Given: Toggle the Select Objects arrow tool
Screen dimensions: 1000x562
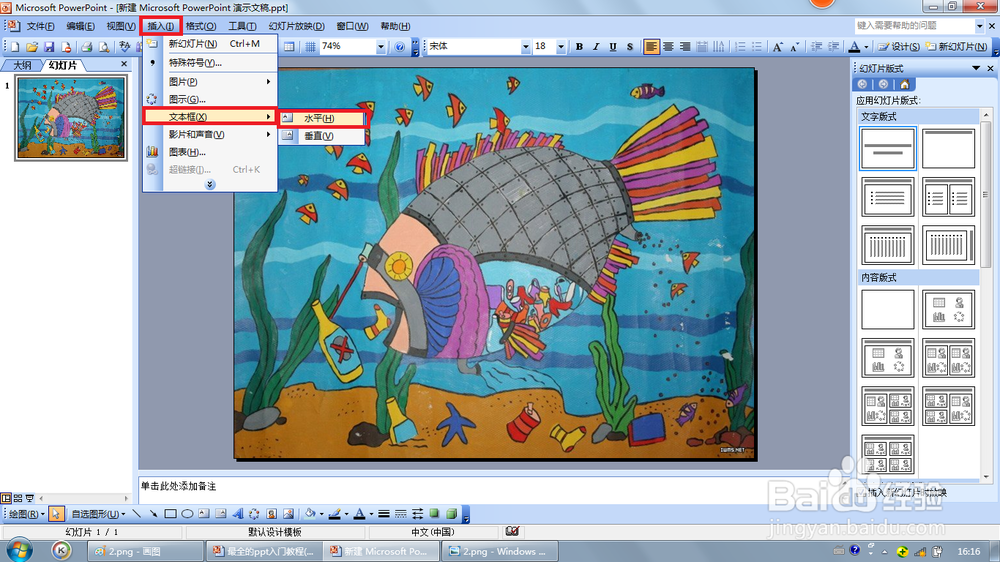Looking at the screenshot, I should coord(55,514).
